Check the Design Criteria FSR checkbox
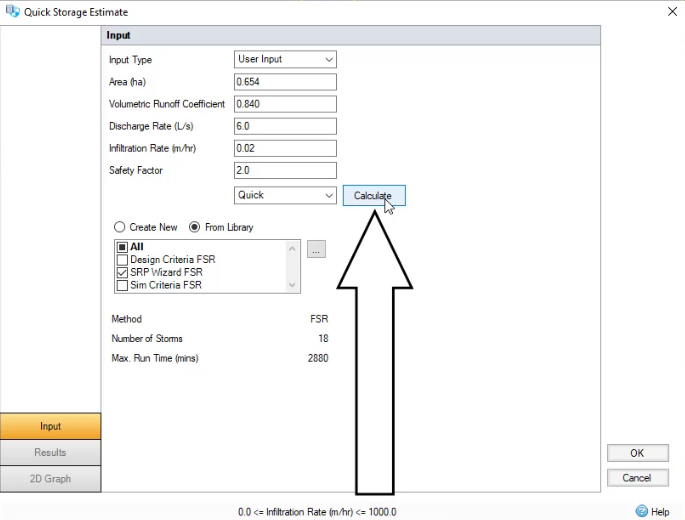Screen dimensions: 685x520 click(x=122, y=260)
